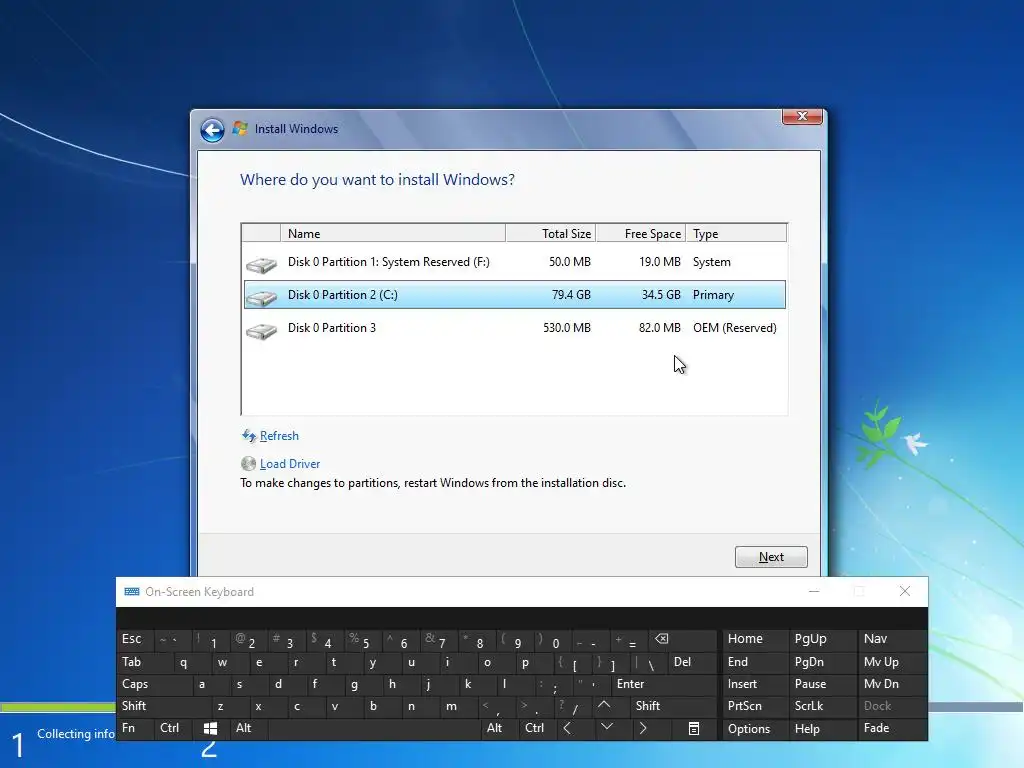Click the drive icon for System Reserved partition
The width and height of the screenshot is (1024, 768).
click(261, 264)
